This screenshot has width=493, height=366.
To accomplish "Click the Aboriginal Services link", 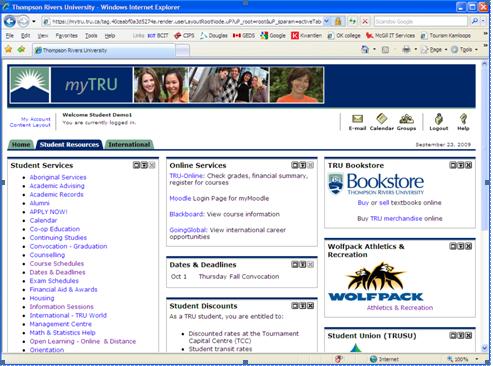I will click(58, 177).
